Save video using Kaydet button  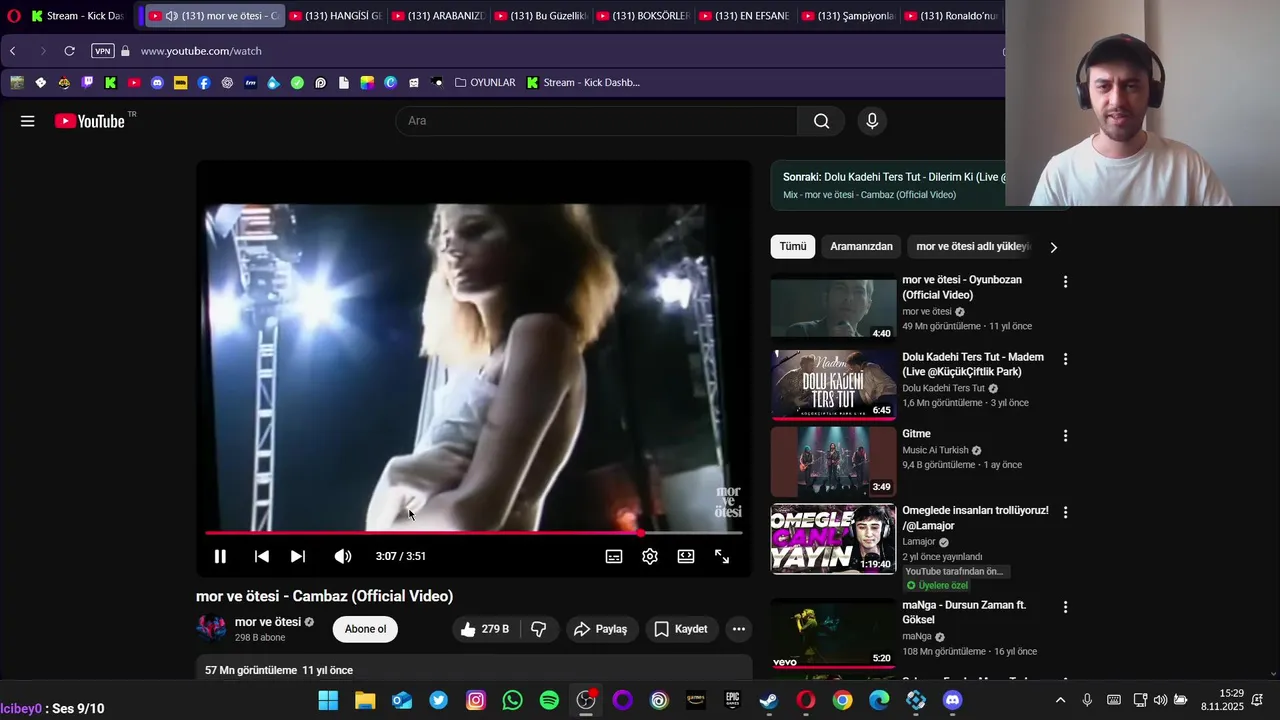coord(681,629)
